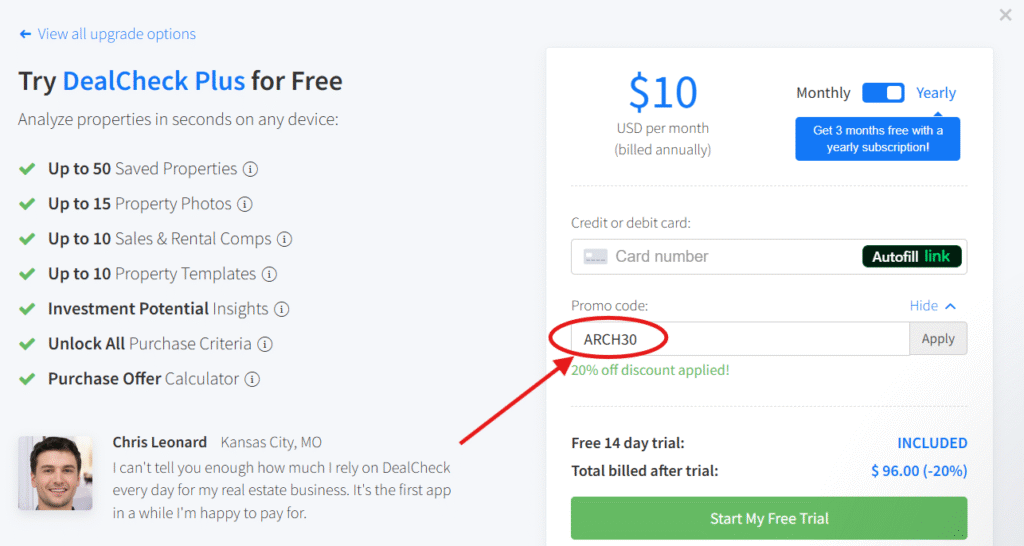Select Yearly billing option
The image size is (1024, 546).
tap(936, 93)
